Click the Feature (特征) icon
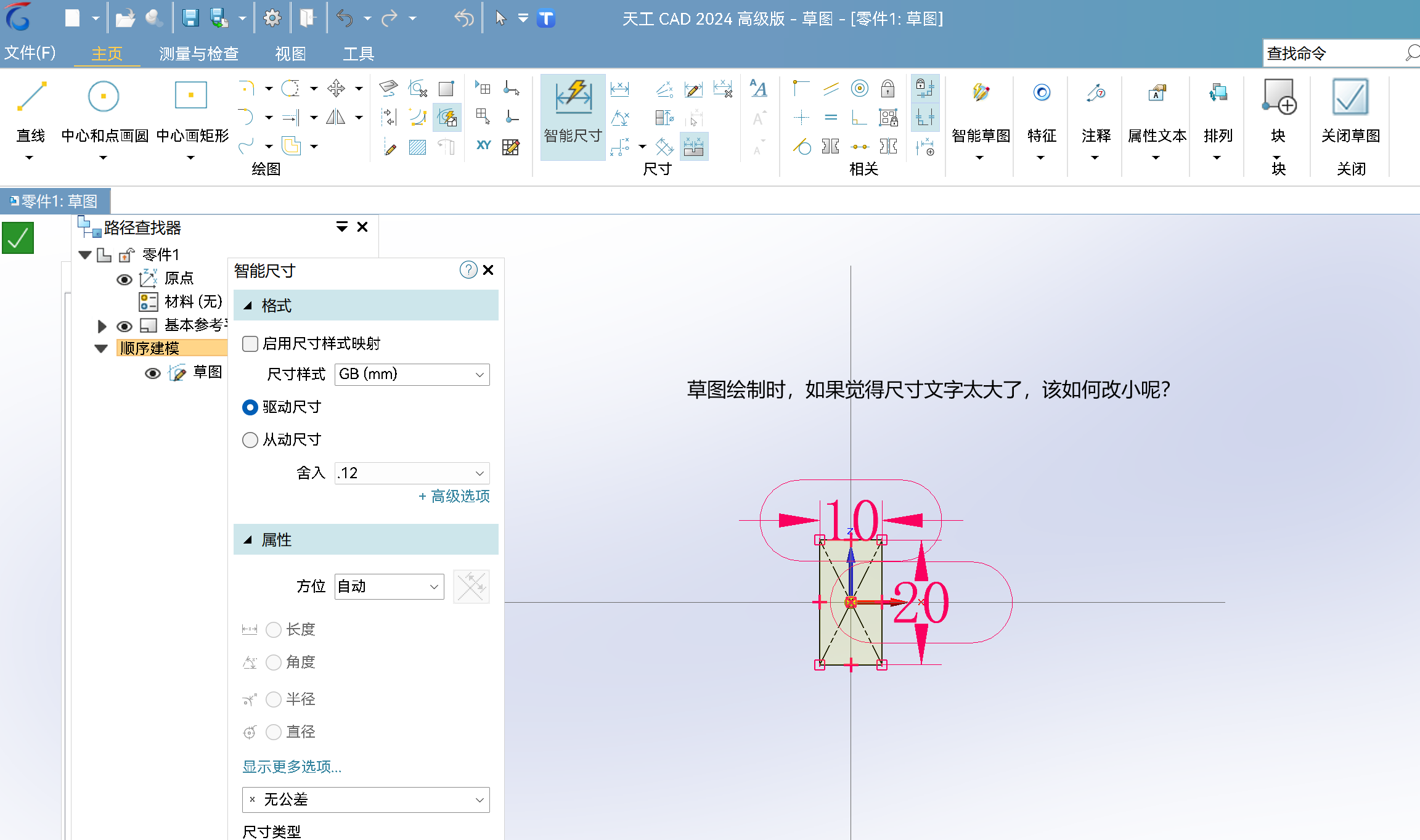Screen dimensions: 1420x840 coord(1042,92)
